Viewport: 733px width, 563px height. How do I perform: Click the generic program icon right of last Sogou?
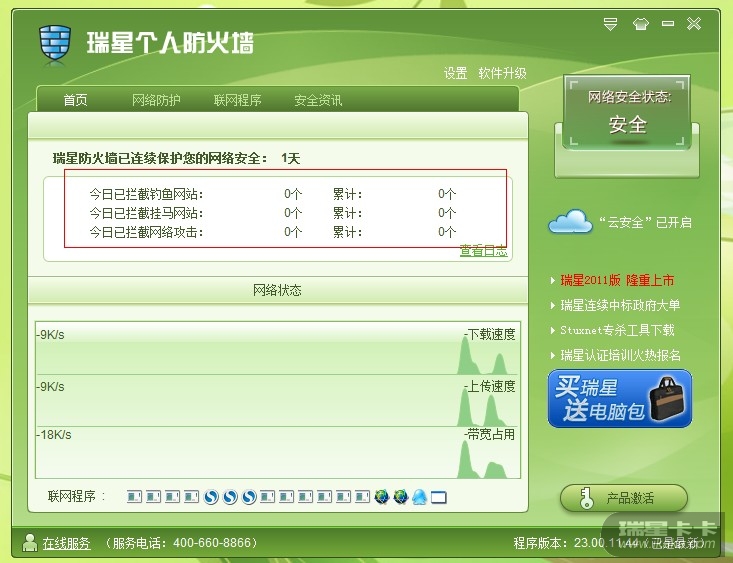[x=268, y=497]
